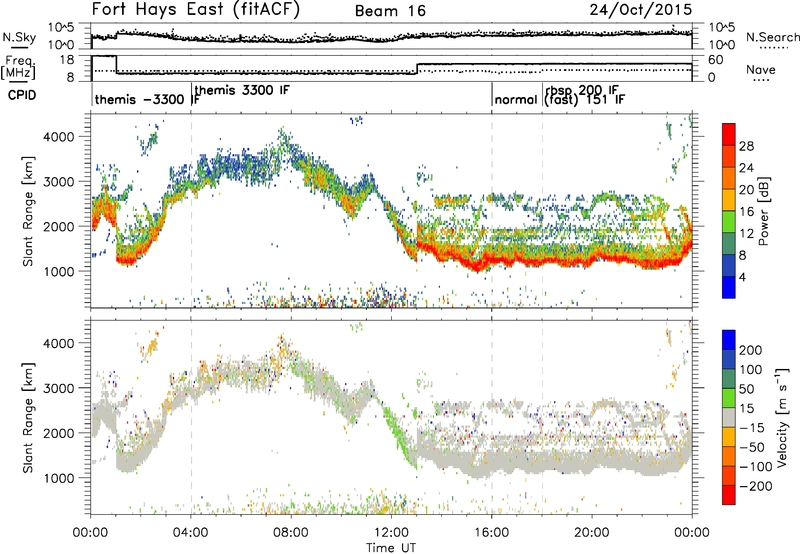Viewport: 800px width, 554px height.
Task: Pick the yellow segment of the power color bar
Action: (729, 200)
